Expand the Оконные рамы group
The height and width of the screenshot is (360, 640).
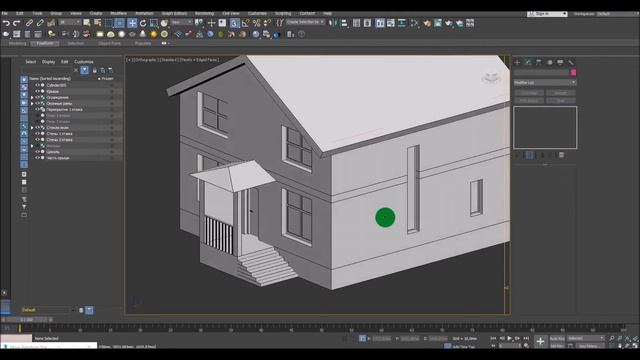[x=32, y=104]
